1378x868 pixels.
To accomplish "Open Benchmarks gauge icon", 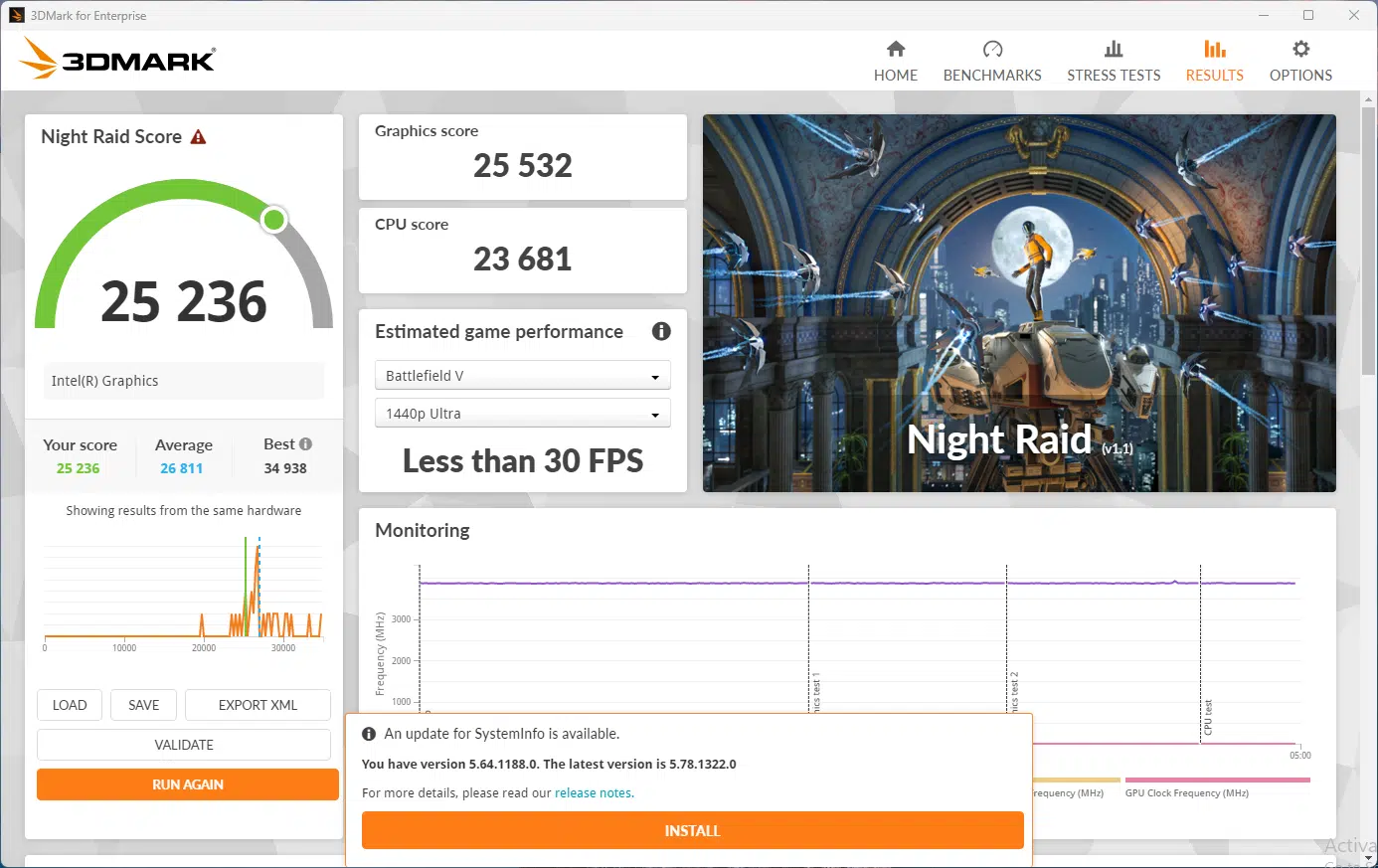I will coord(992,49).
